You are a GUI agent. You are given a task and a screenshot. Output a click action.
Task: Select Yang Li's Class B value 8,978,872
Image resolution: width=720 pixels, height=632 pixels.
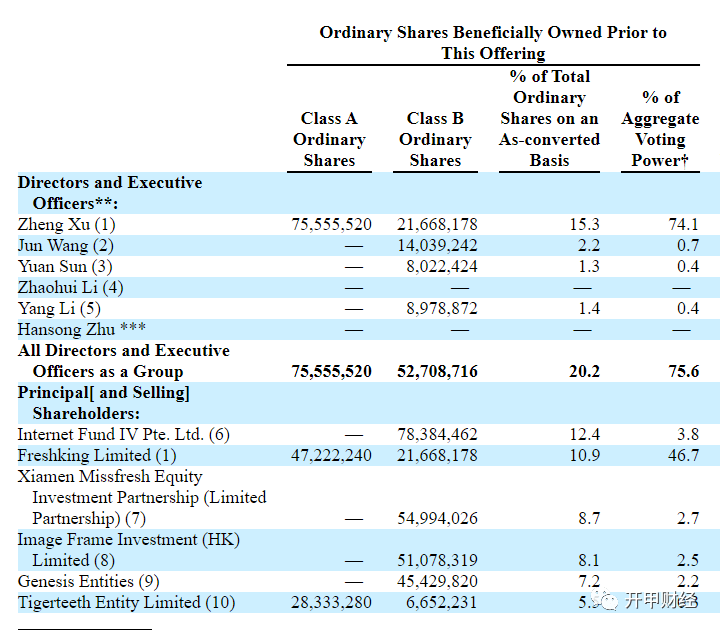442,309
